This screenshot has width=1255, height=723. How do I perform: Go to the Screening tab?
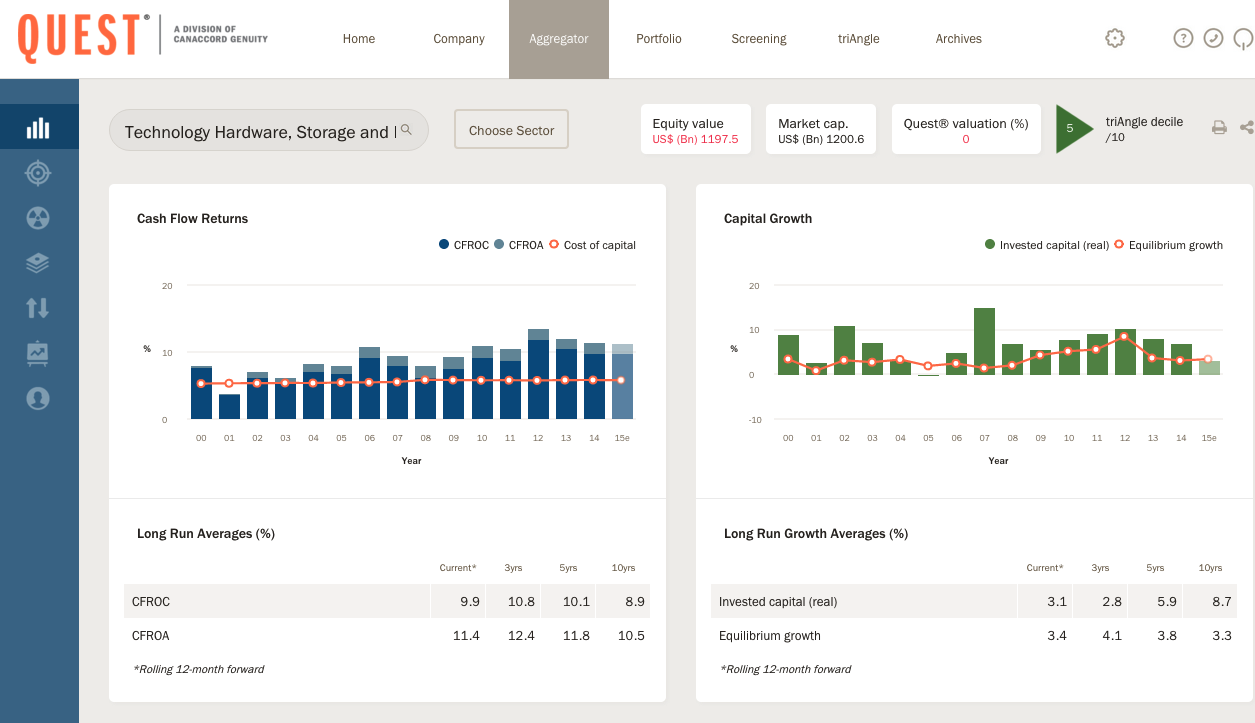click(758, 39)
